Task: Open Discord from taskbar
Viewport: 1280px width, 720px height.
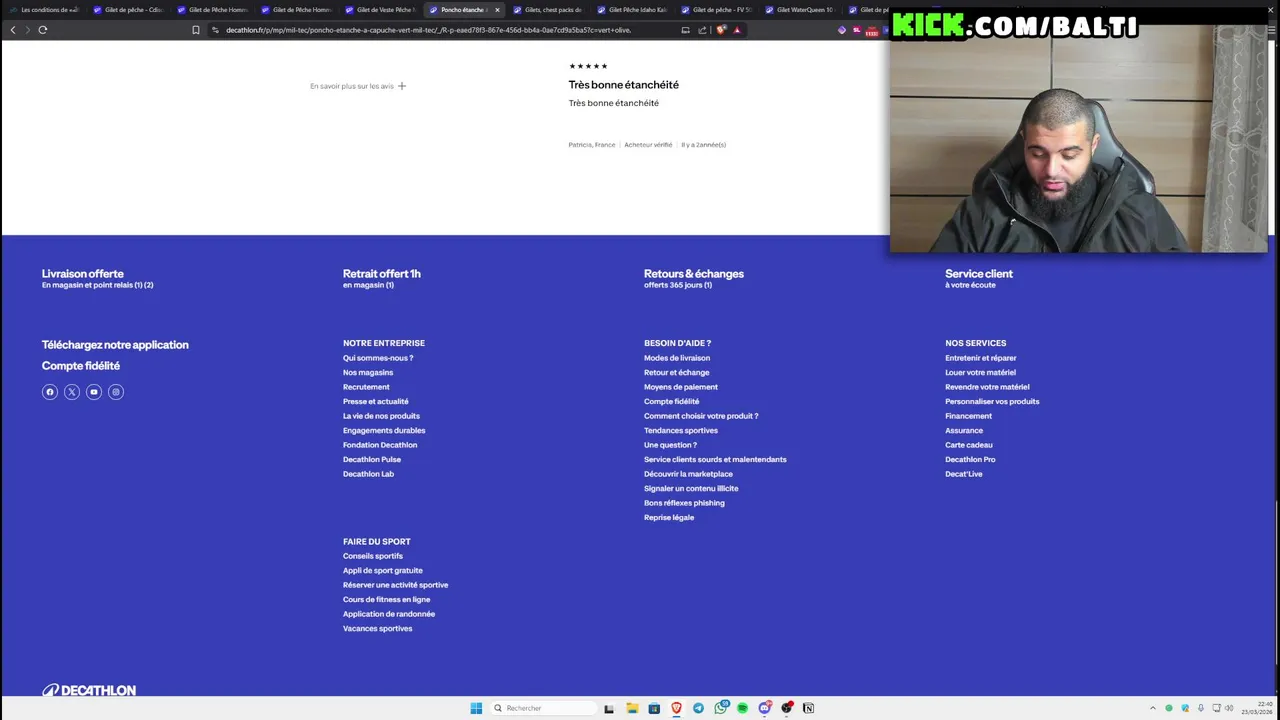Action: click(x=765, y=708)
